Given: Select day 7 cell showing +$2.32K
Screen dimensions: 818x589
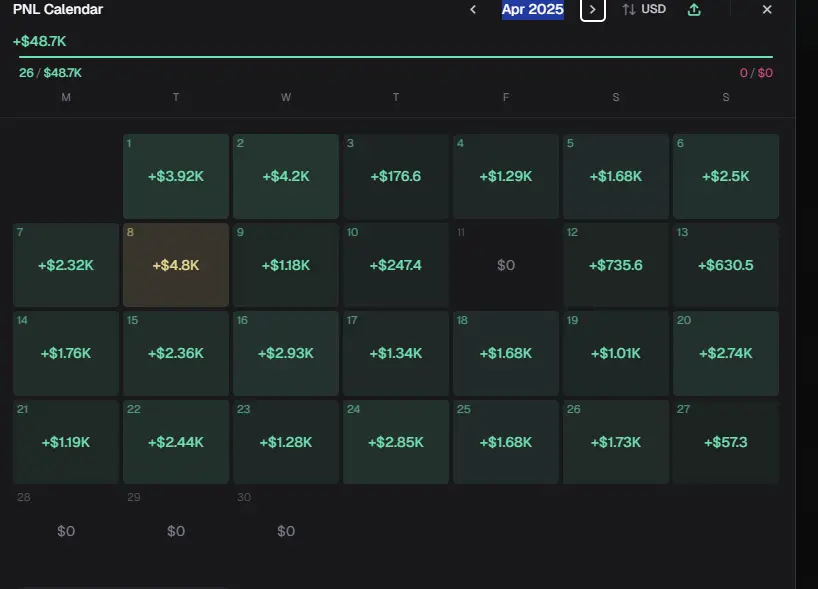Looking at the screenshot, I should point(66,265).
